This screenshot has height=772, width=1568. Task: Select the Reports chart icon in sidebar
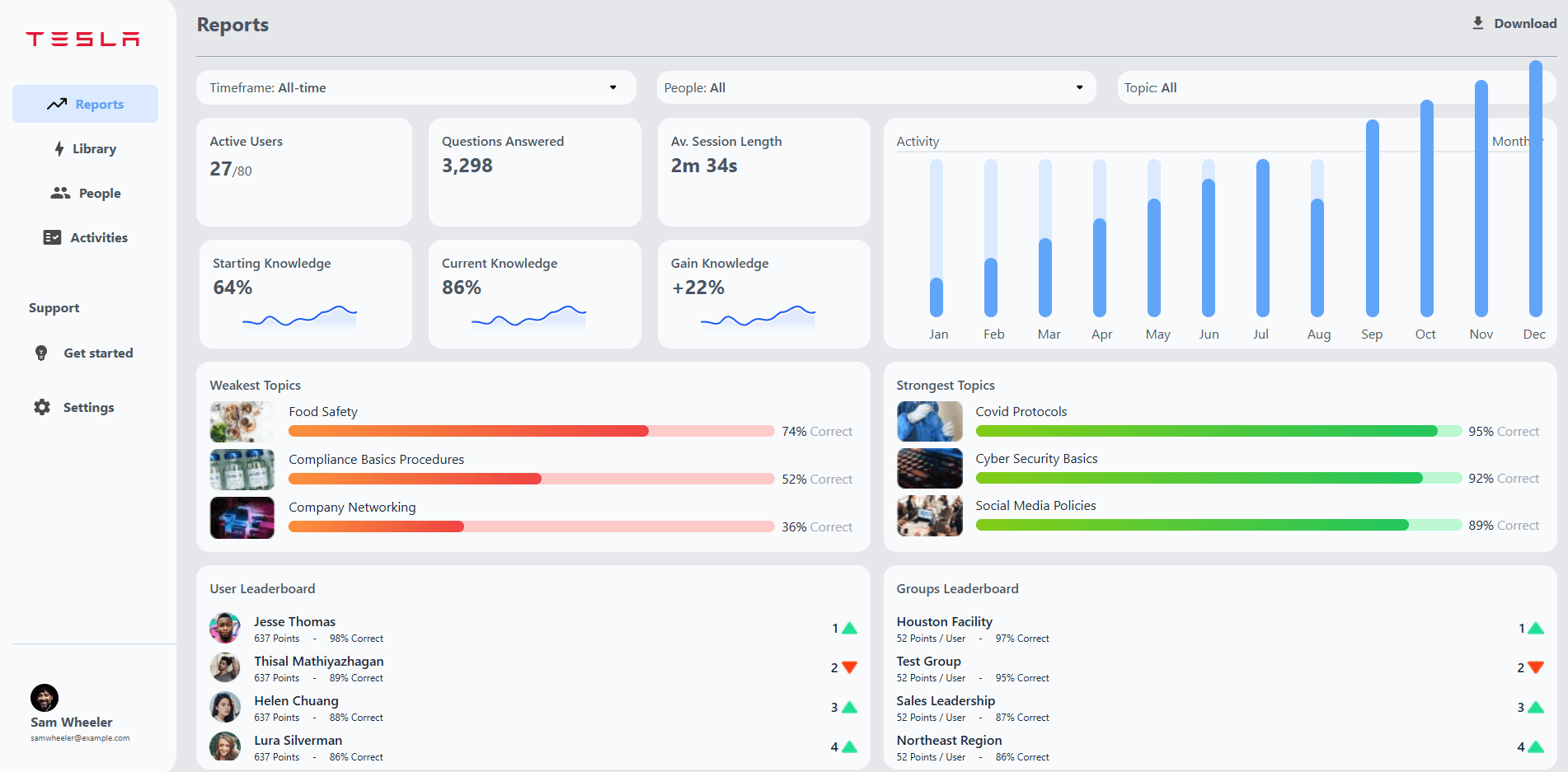tap(56, 104)
